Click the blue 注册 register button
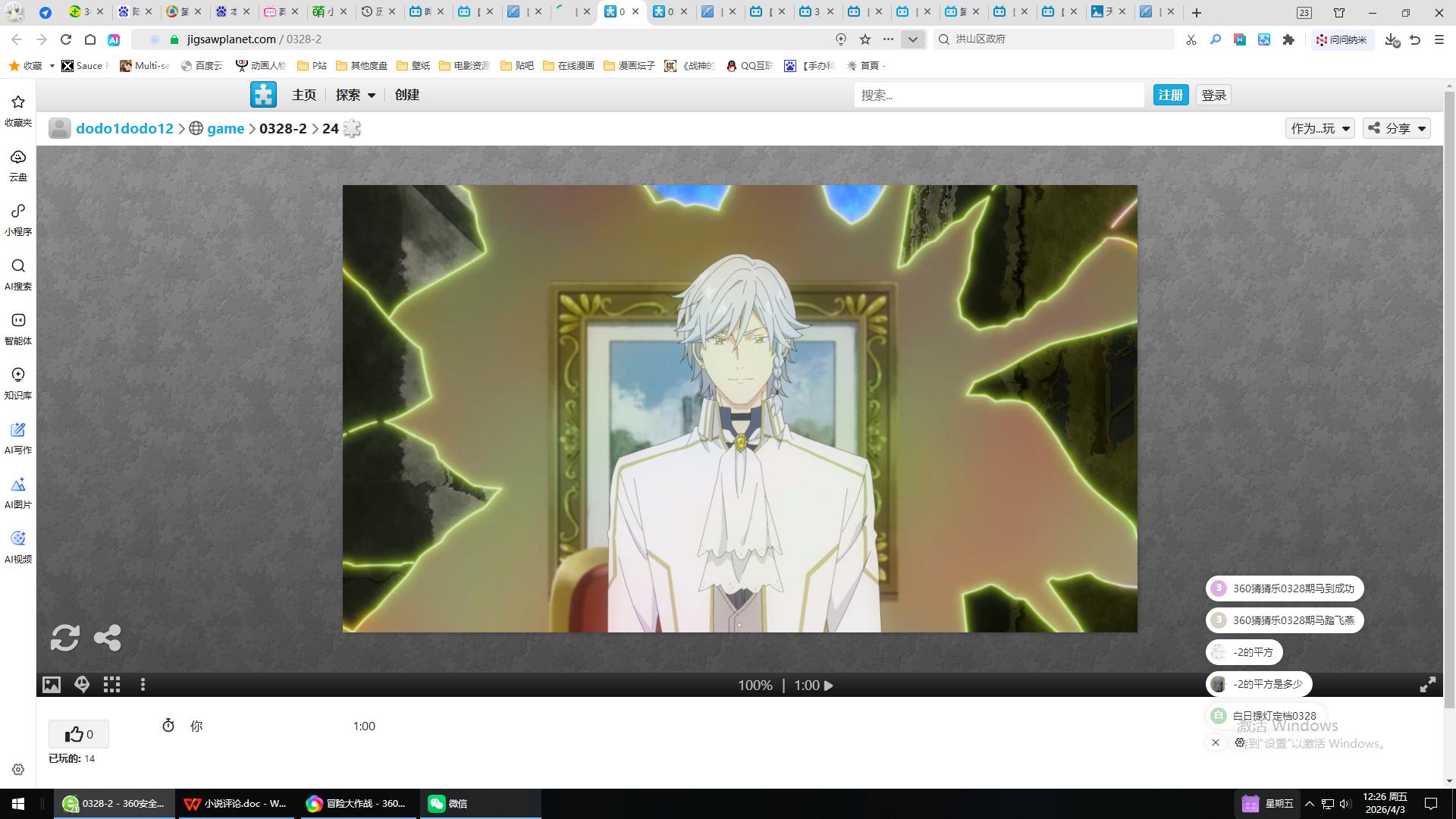 pyautogui.click(x=1170, y=95)
